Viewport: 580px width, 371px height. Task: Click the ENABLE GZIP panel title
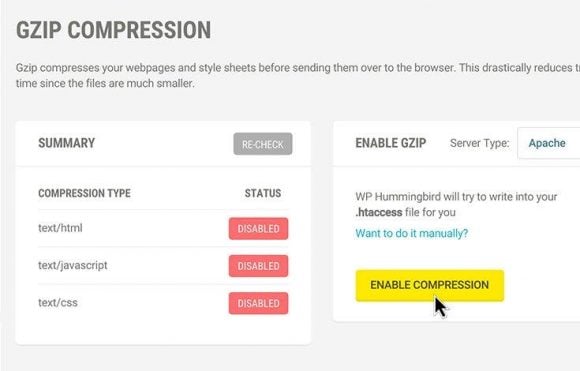click(x=391, y=143)
